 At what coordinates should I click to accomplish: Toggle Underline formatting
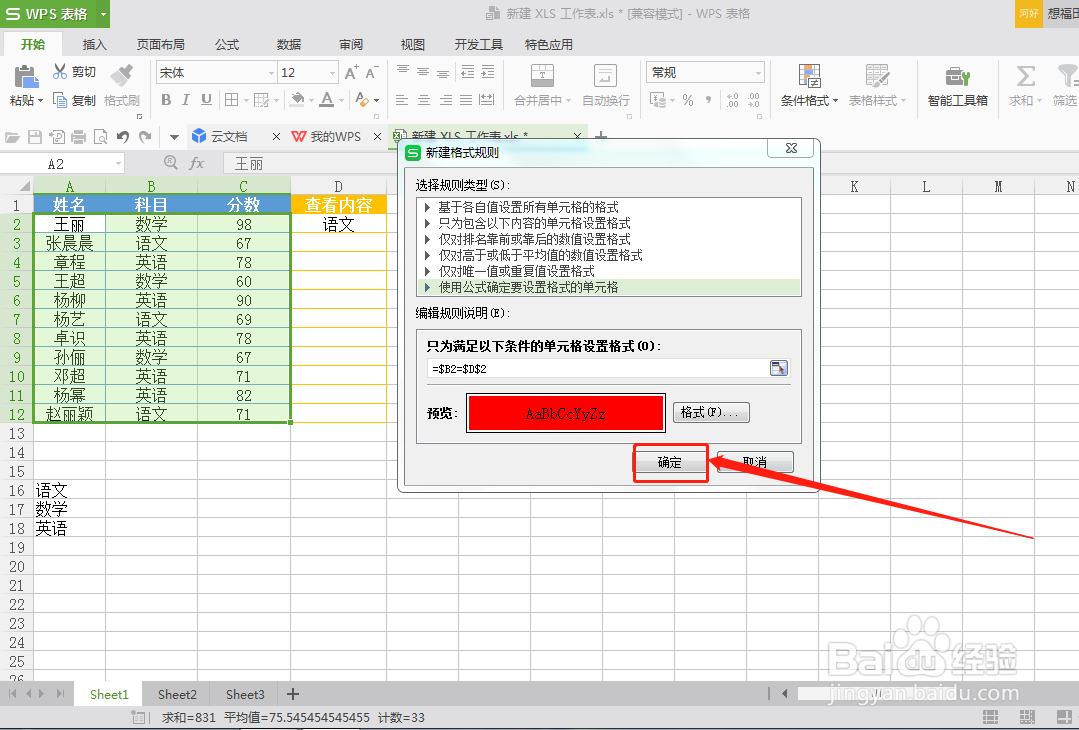206,100
